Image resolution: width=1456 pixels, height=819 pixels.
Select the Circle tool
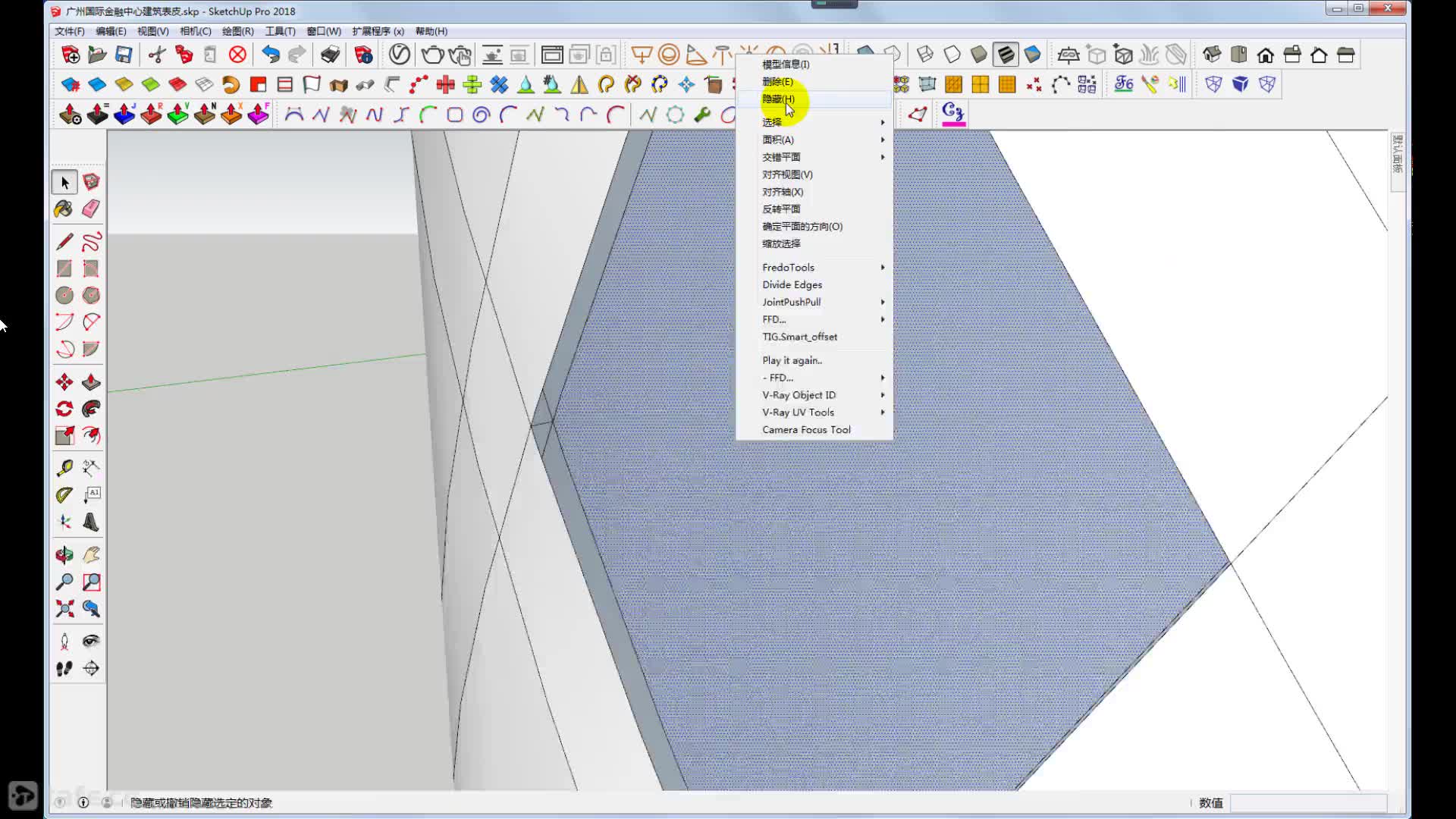click(64, 295)
